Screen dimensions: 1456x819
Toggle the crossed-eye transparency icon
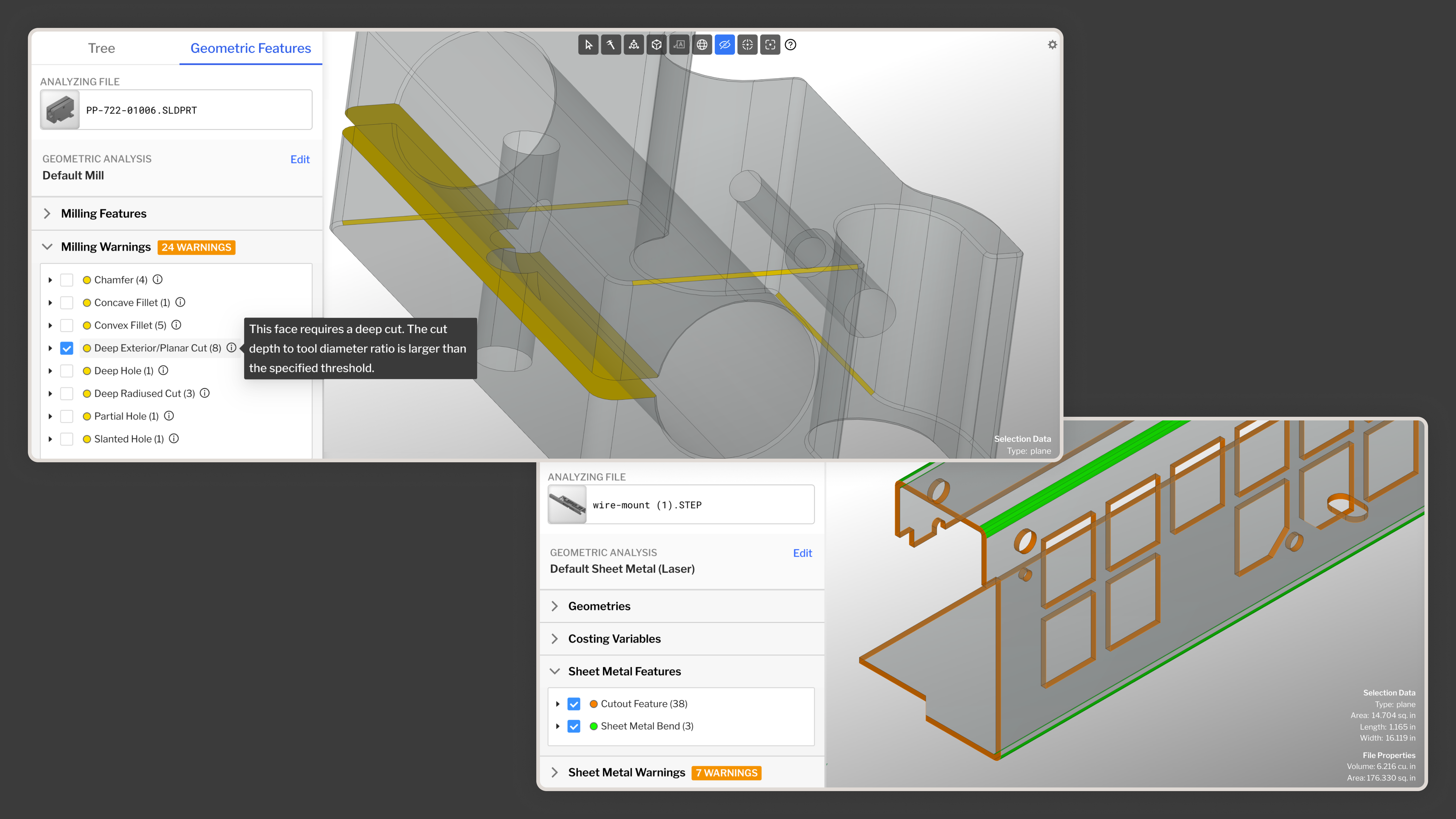(x=725, y=45)
